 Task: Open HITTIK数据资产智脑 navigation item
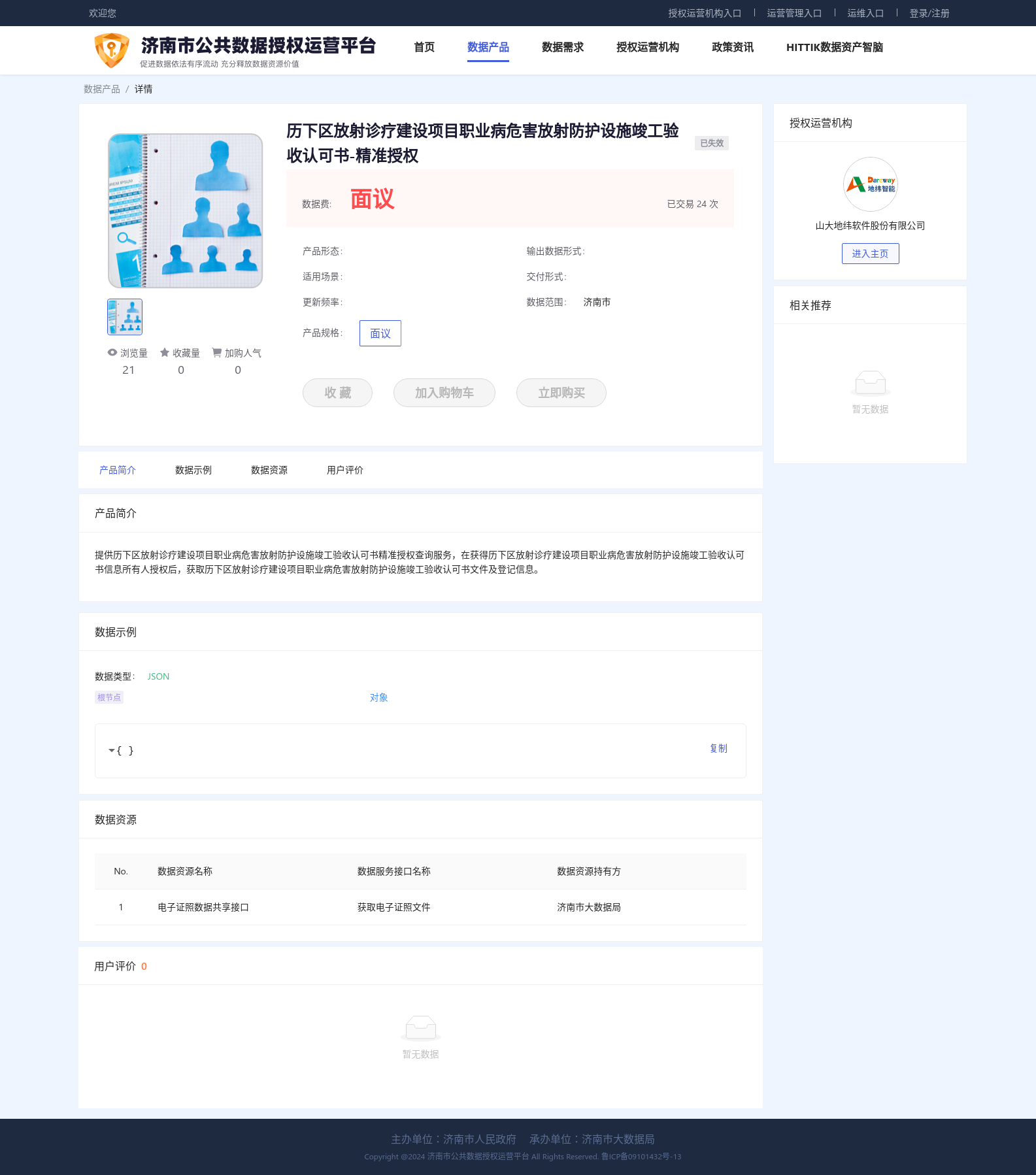[x=834, y=47]
